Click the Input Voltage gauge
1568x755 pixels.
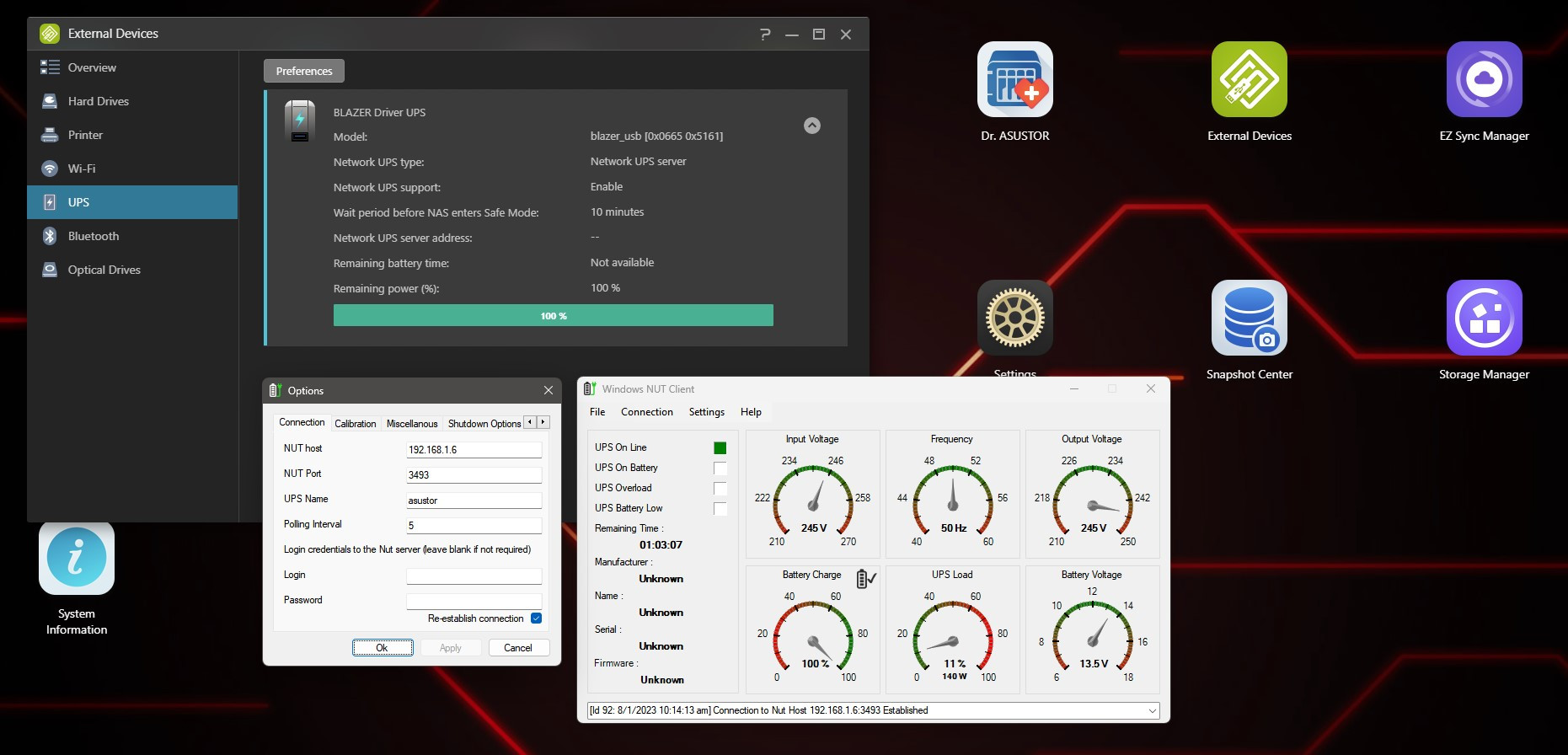[x=813, y=495]
